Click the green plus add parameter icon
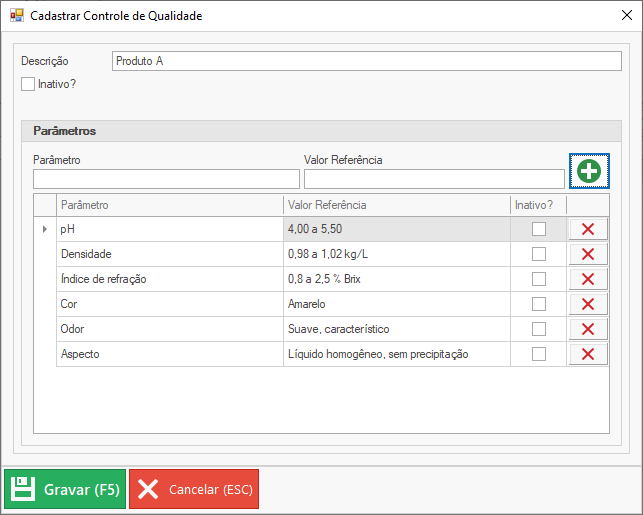 coord(589,171)
